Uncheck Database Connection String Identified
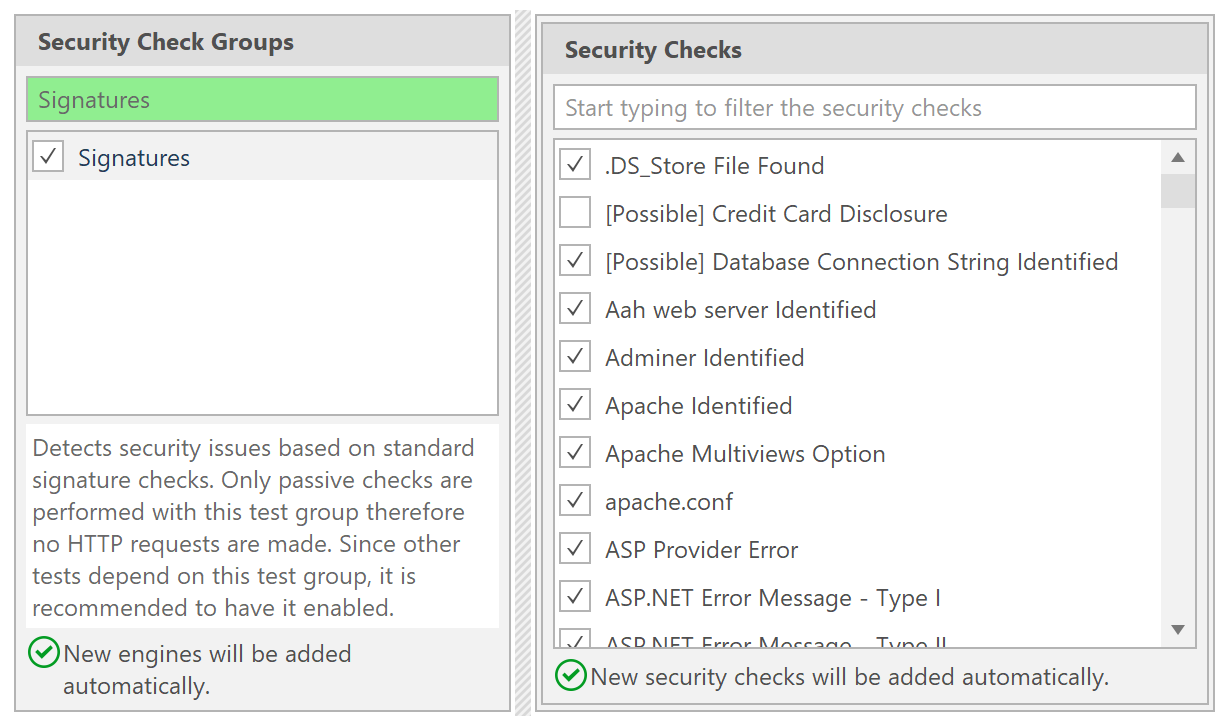The image size is (1229, 726). [575, 260]
